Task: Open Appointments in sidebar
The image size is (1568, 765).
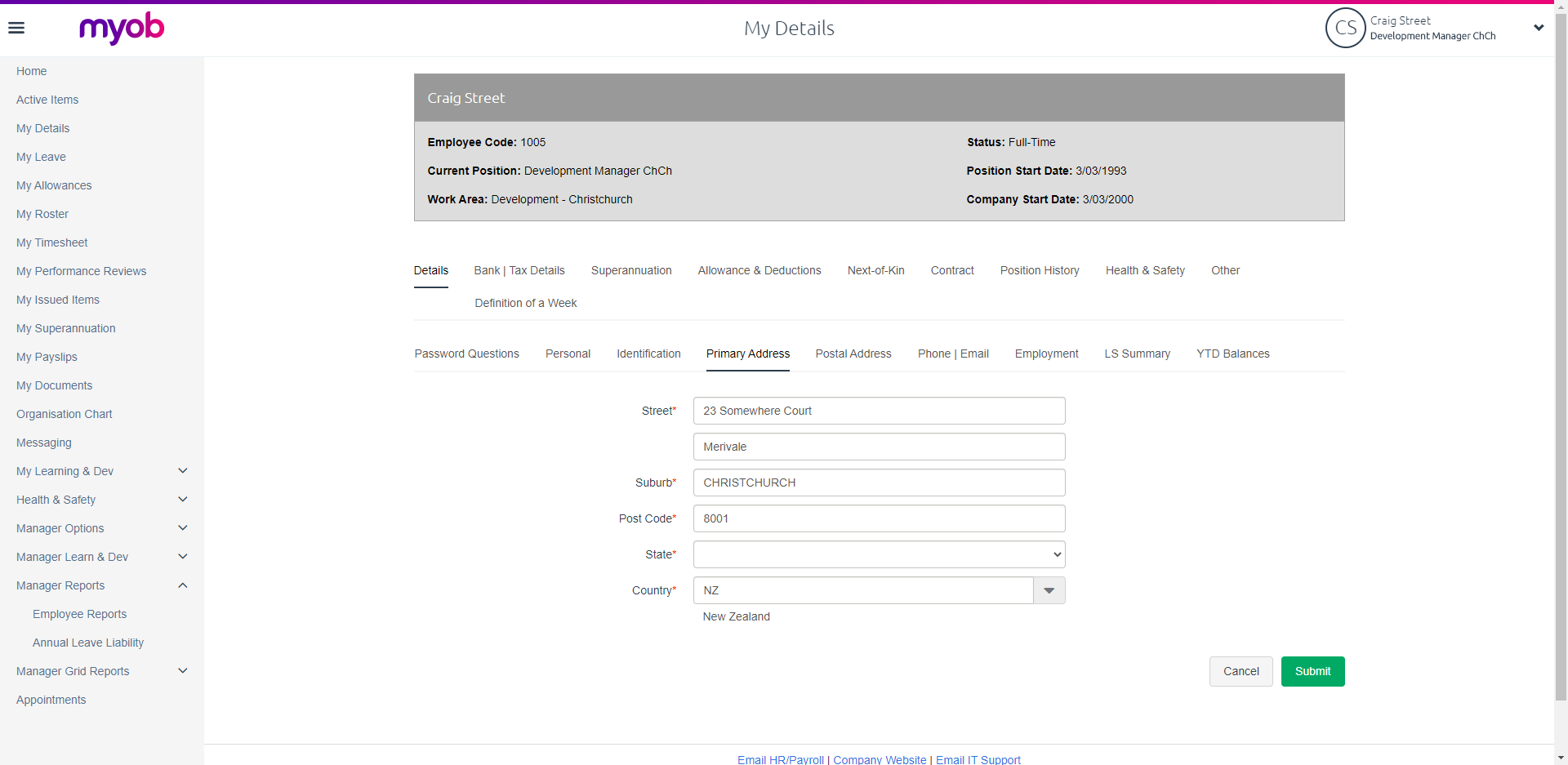Action: tap(51, 700)
